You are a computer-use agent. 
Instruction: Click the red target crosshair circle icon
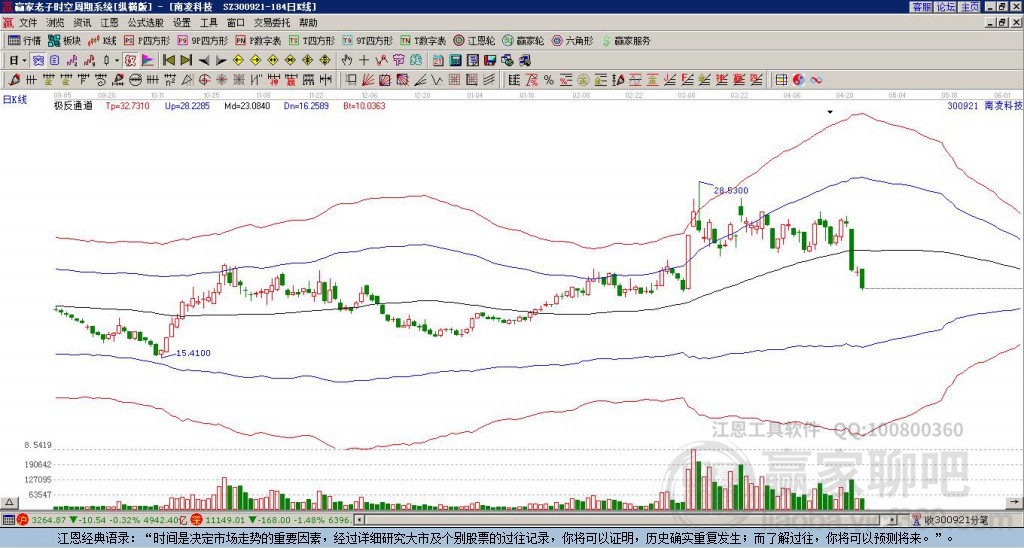pos(204,80)
